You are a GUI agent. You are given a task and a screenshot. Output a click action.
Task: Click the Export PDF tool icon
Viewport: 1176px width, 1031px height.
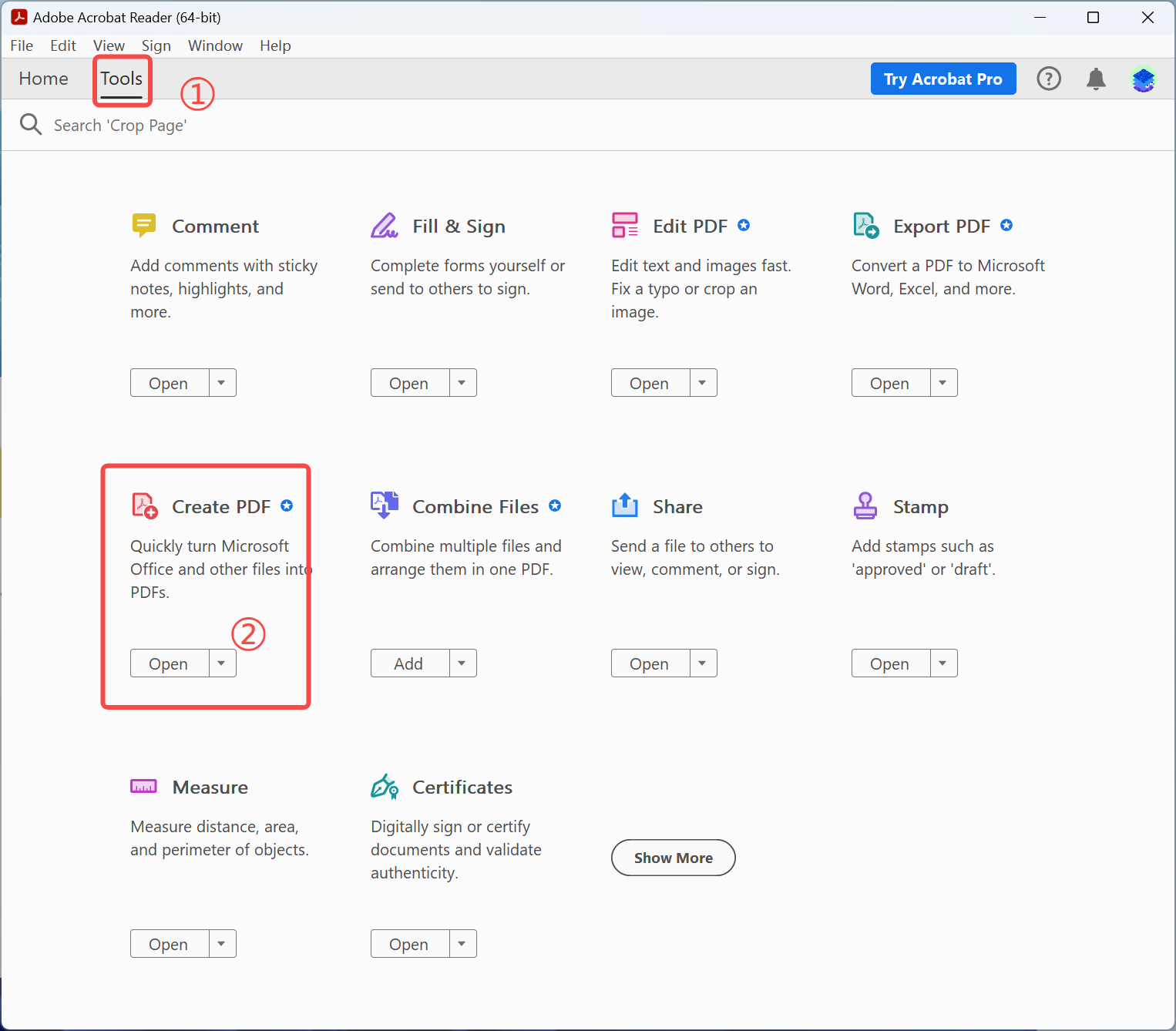[865, 225]
